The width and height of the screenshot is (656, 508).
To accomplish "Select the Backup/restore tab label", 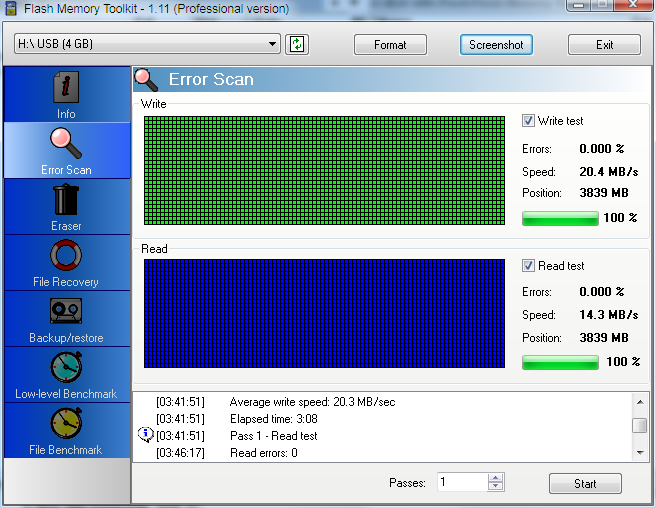I will tap(66, 338).
